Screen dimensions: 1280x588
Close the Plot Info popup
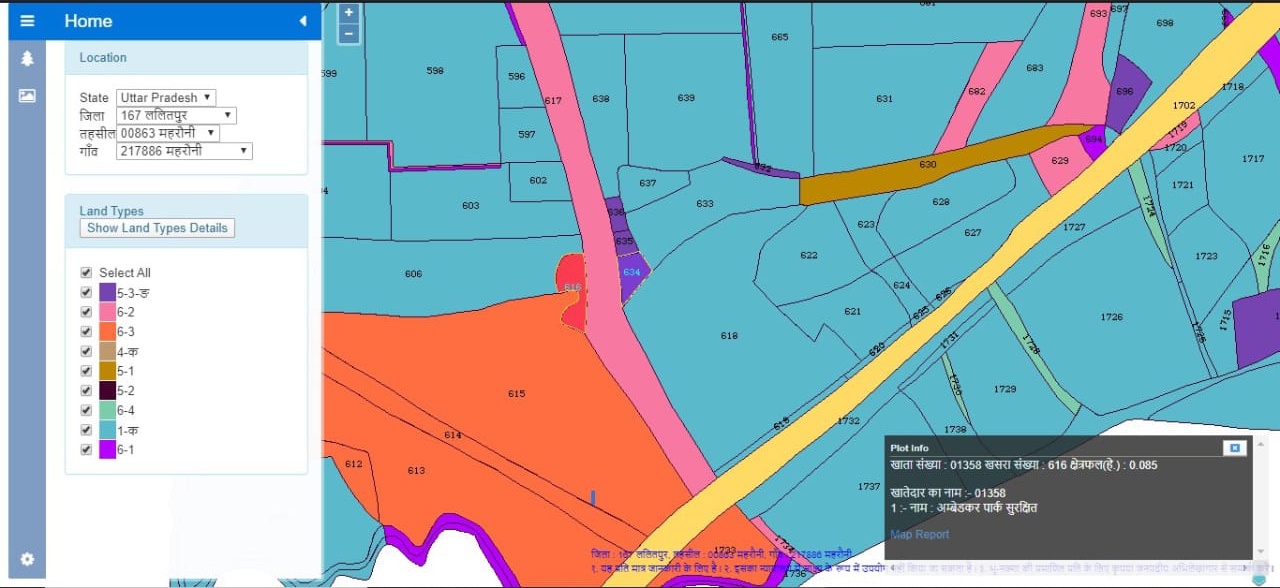click(x=1234, y=448)
